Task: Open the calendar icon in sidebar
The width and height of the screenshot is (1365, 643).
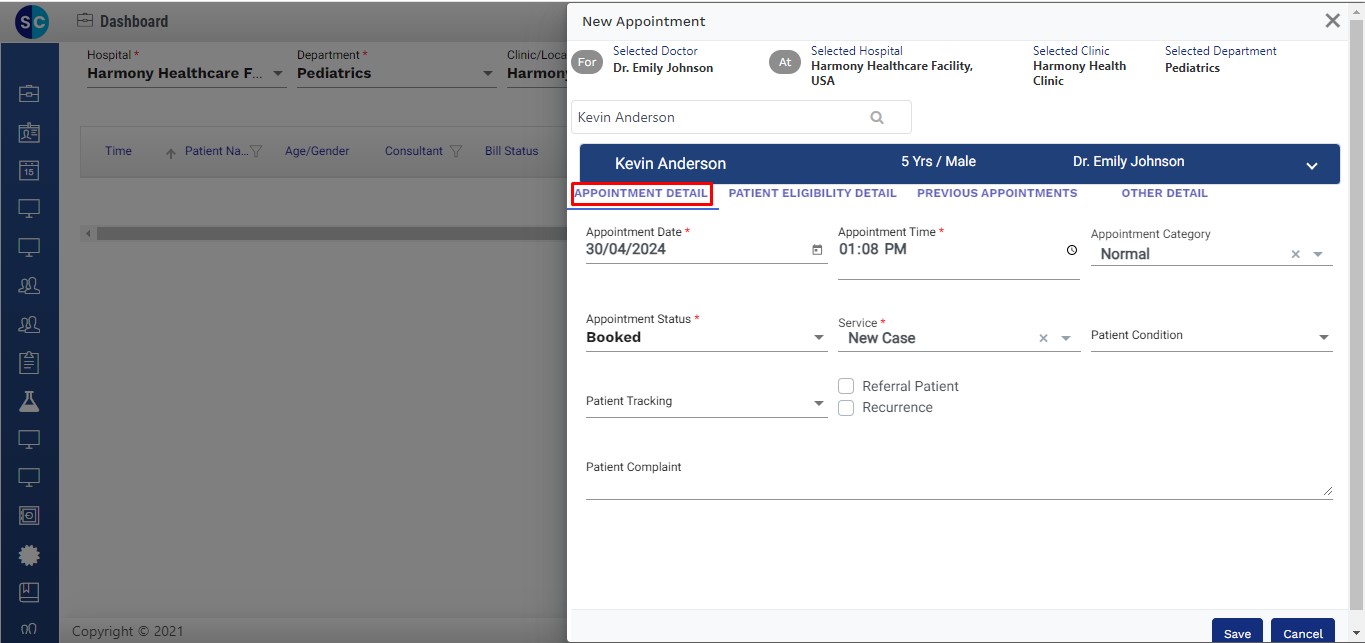Action: 29,171
